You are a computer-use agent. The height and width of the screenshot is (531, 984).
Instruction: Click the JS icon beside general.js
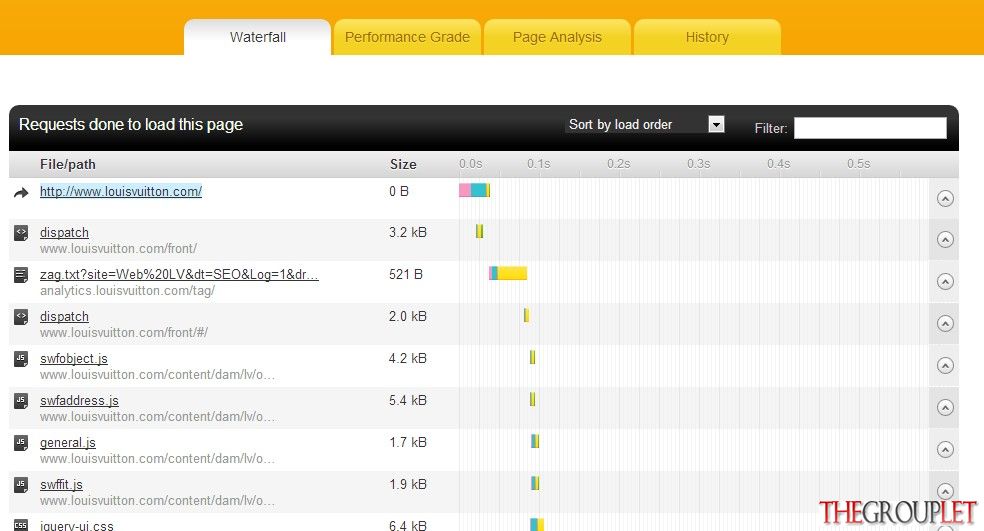pyautogui.click(x=21, y=443)
